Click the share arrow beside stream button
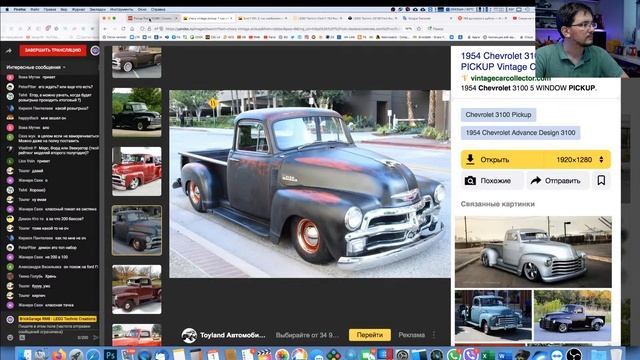The image size is (640, 360). coord(9,51)
